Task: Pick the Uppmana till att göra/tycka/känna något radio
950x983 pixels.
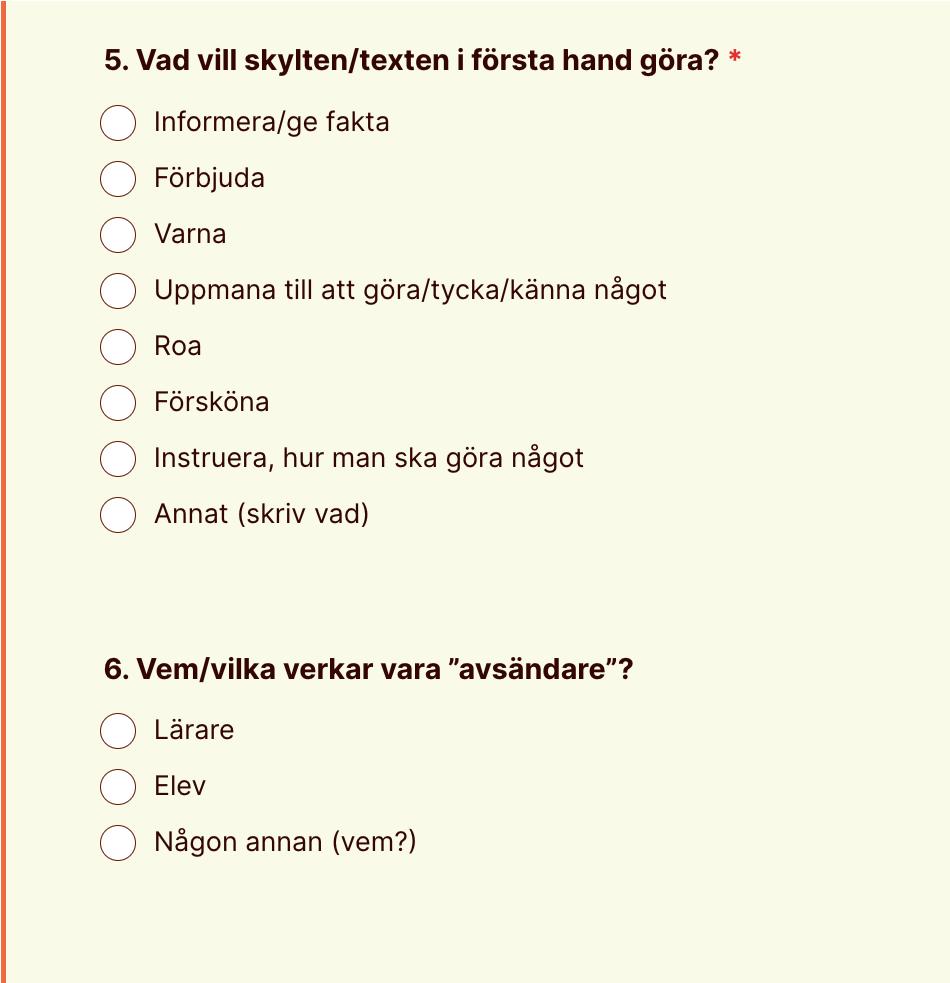Action: coord(118,291)
